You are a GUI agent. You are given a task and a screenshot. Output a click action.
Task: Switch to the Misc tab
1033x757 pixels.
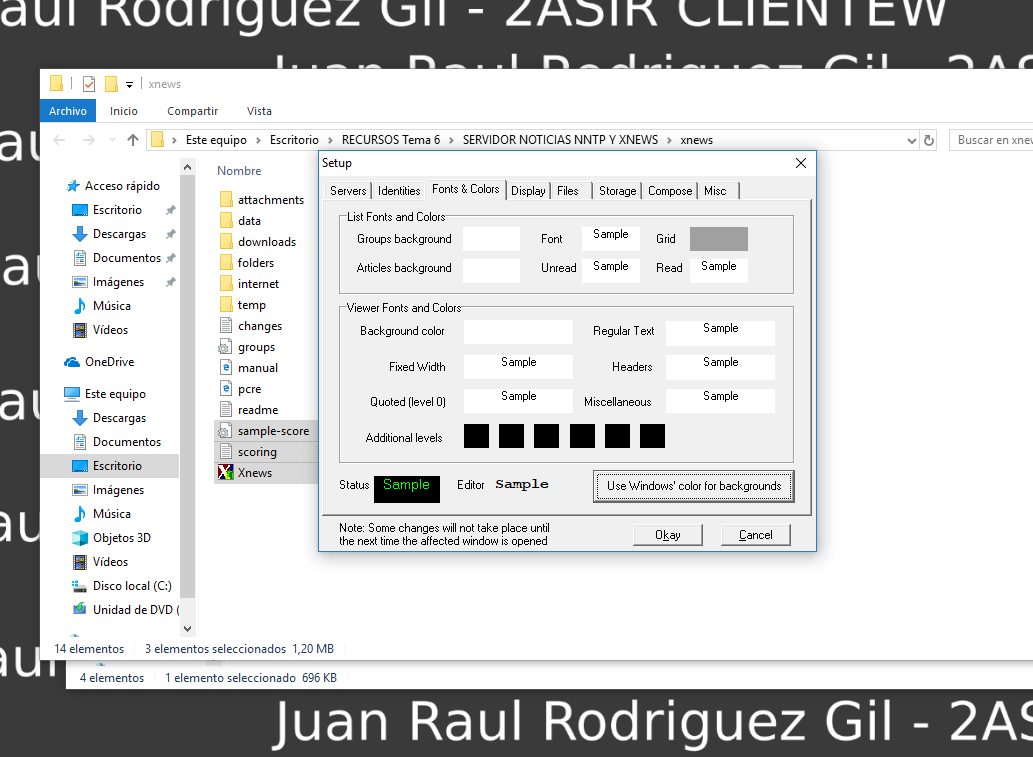[x=715, y=191]
